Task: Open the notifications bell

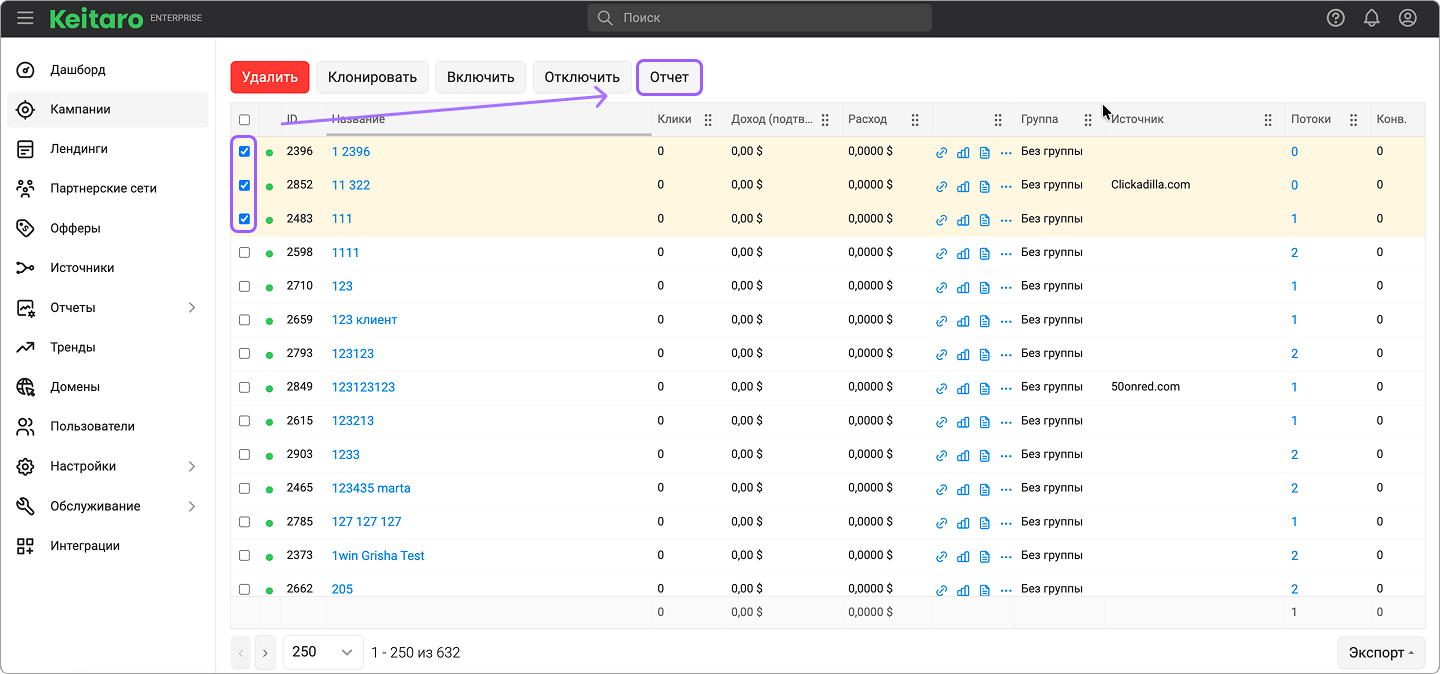Action: pos(1371,18)
